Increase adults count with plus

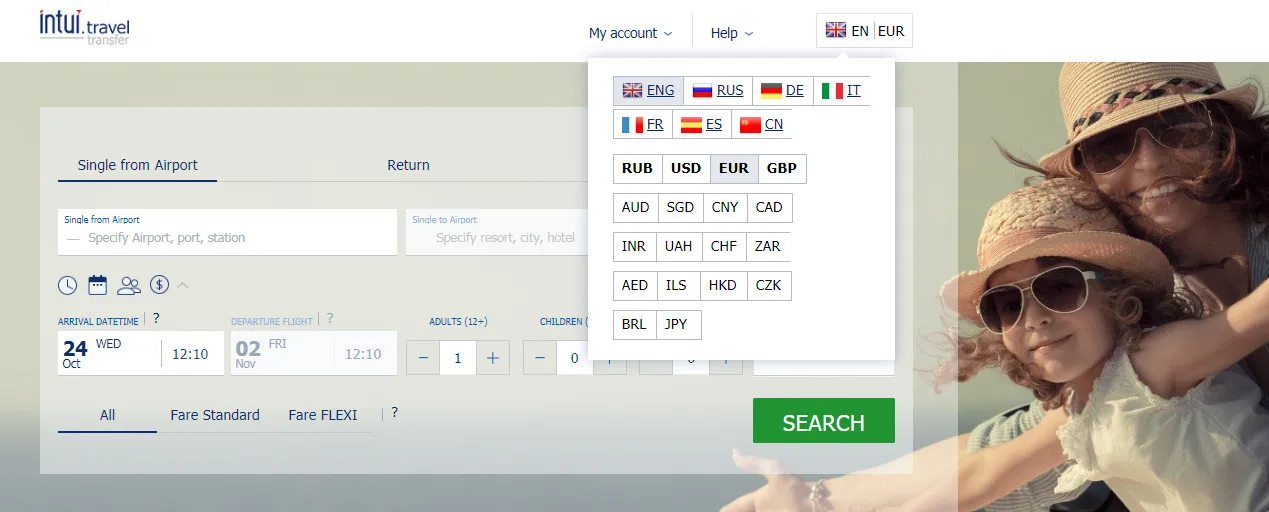[x=493, y=357]
